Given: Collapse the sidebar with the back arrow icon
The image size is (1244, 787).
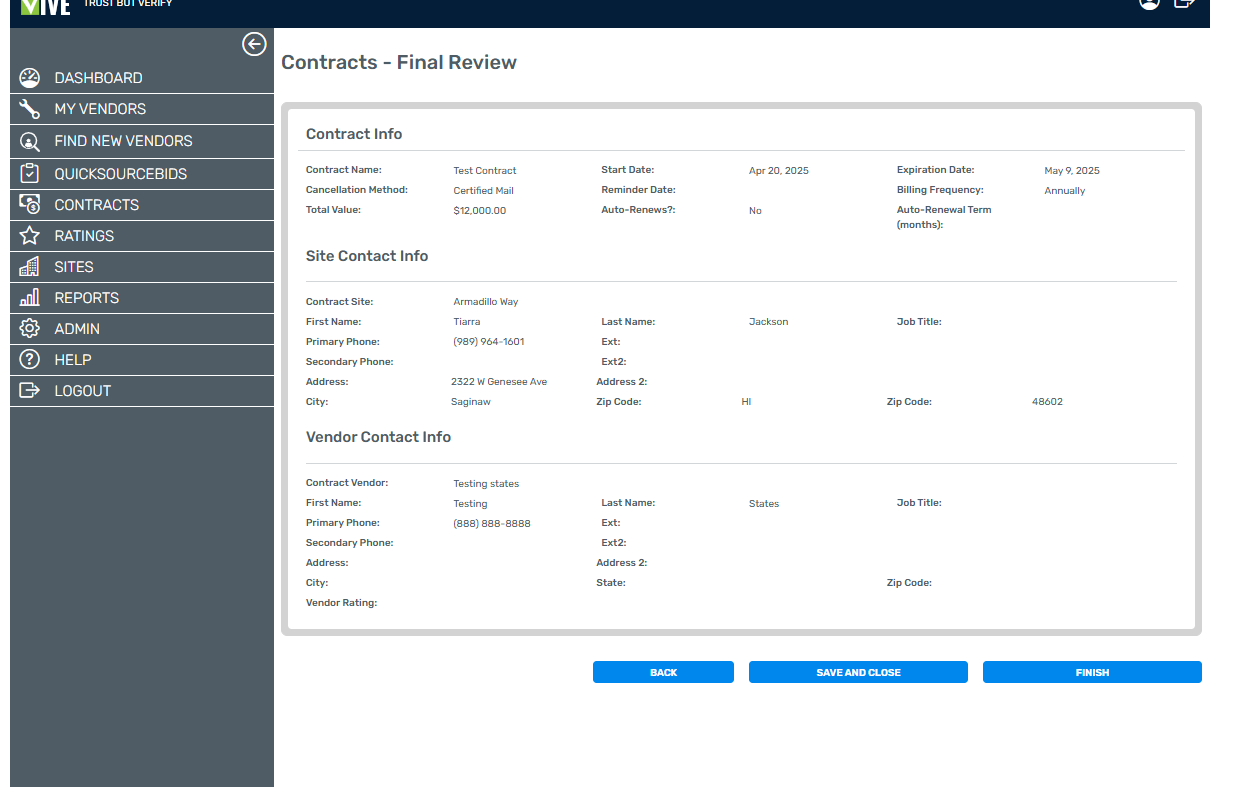Looking at the screenshot, I should pos(254,44).
